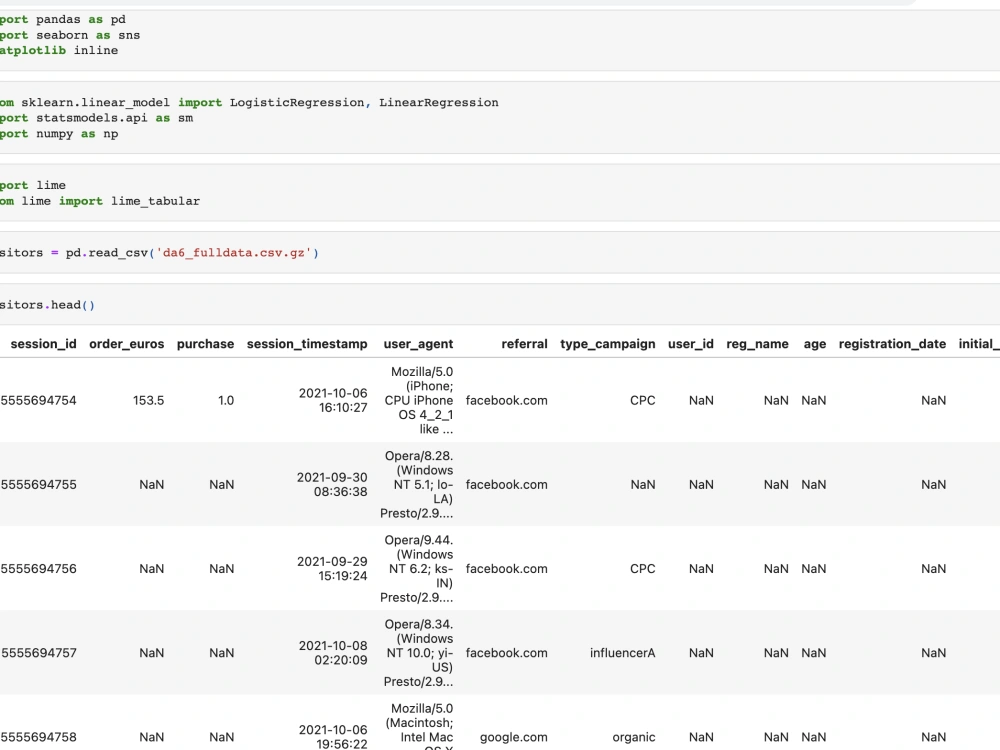Click the referral column header
This screenshot has height=750, width=1000.
[x=525, y=343]
